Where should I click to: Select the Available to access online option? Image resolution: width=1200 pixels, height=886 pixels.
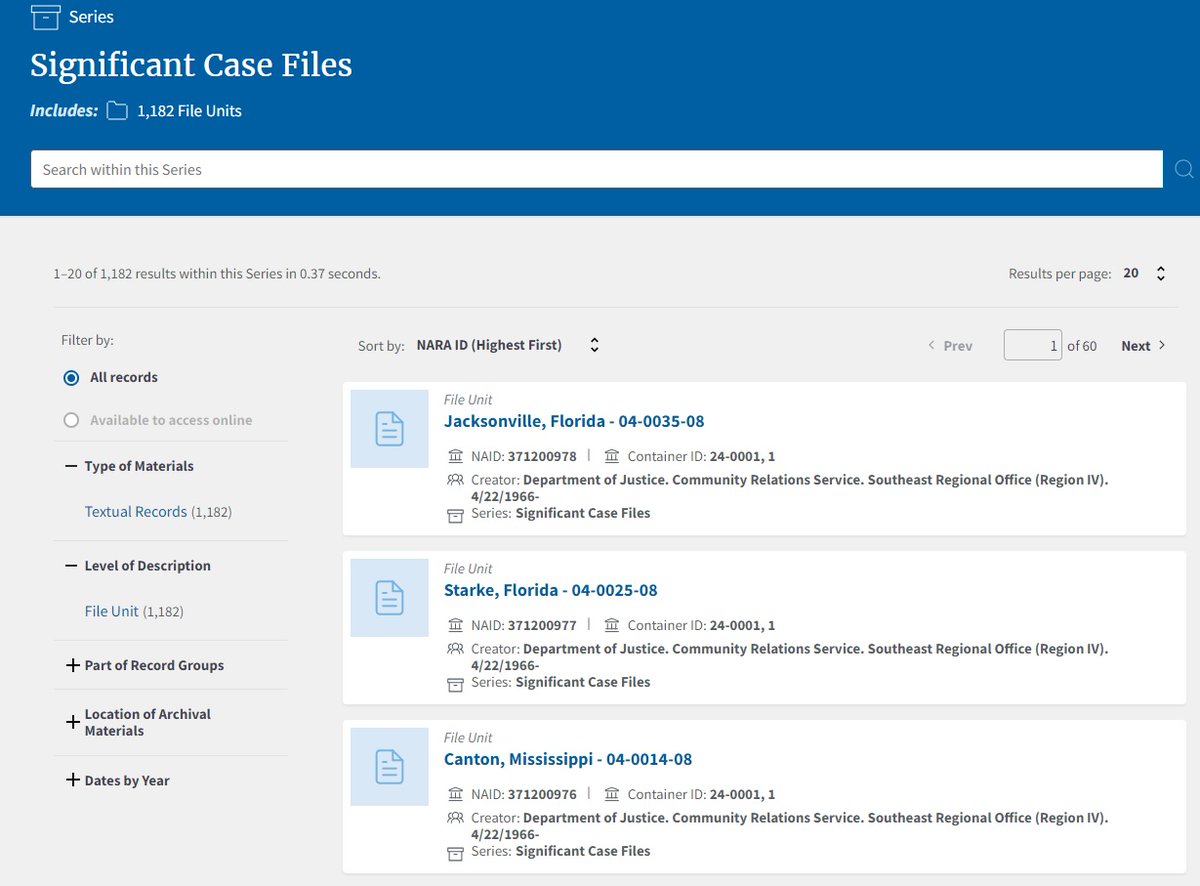(70, 419)
